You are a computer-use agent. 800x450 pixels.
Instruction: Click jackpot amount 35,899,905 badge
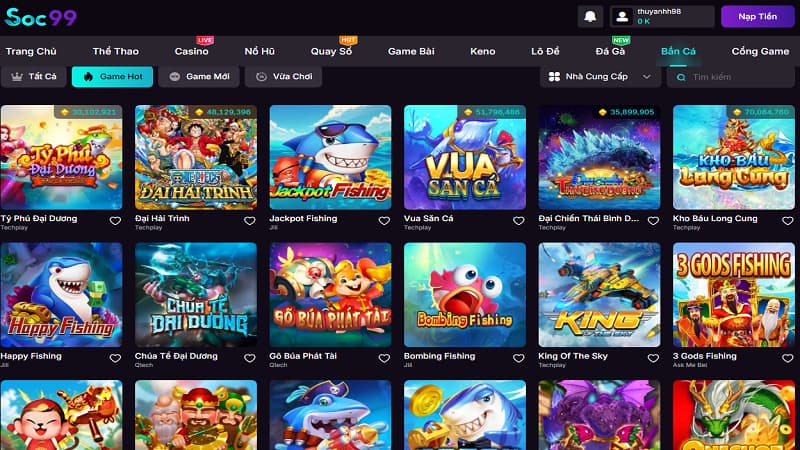pyautogui.click(x=626, y=112)
